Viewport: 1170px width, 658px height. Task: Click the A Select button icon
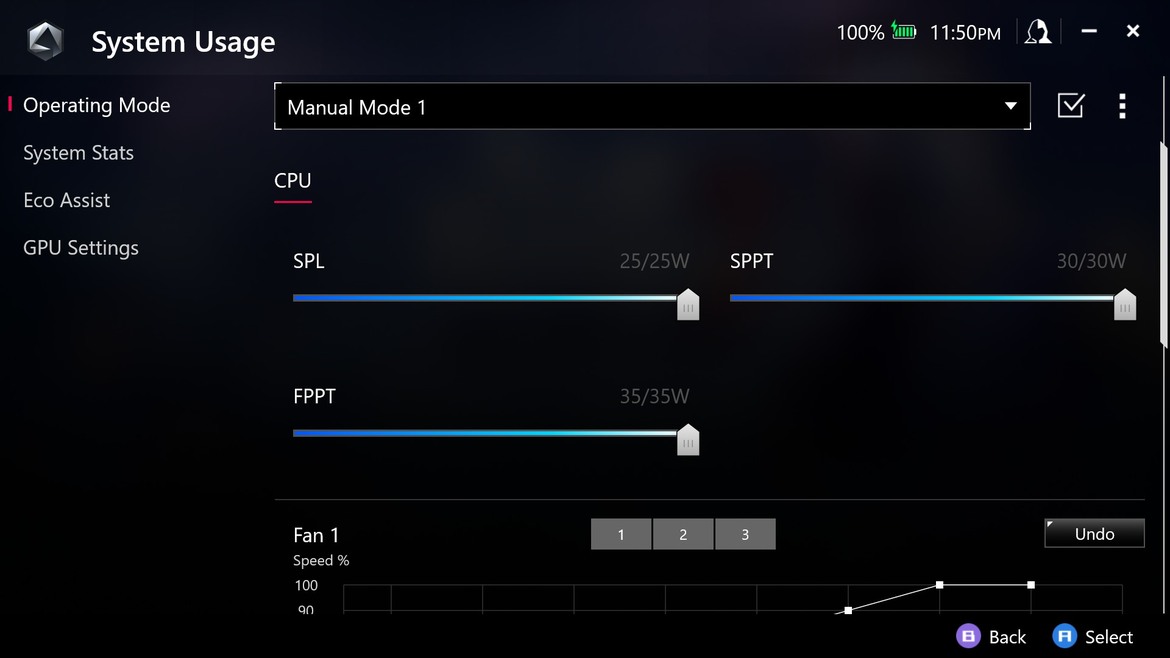[x=1064, y=636]
